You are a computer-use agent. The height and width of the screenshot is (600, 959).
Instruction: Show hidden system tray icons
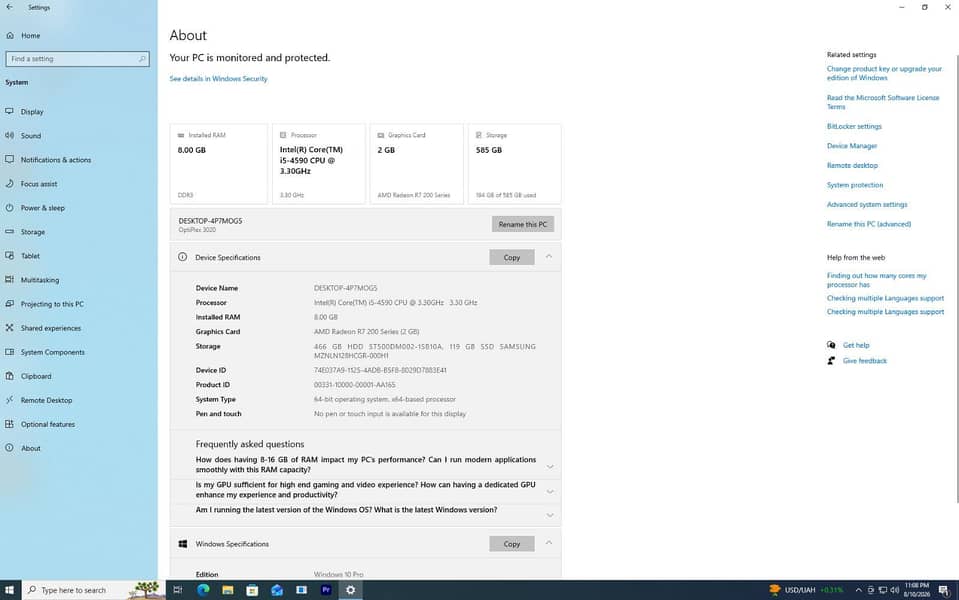coord(858,590)
